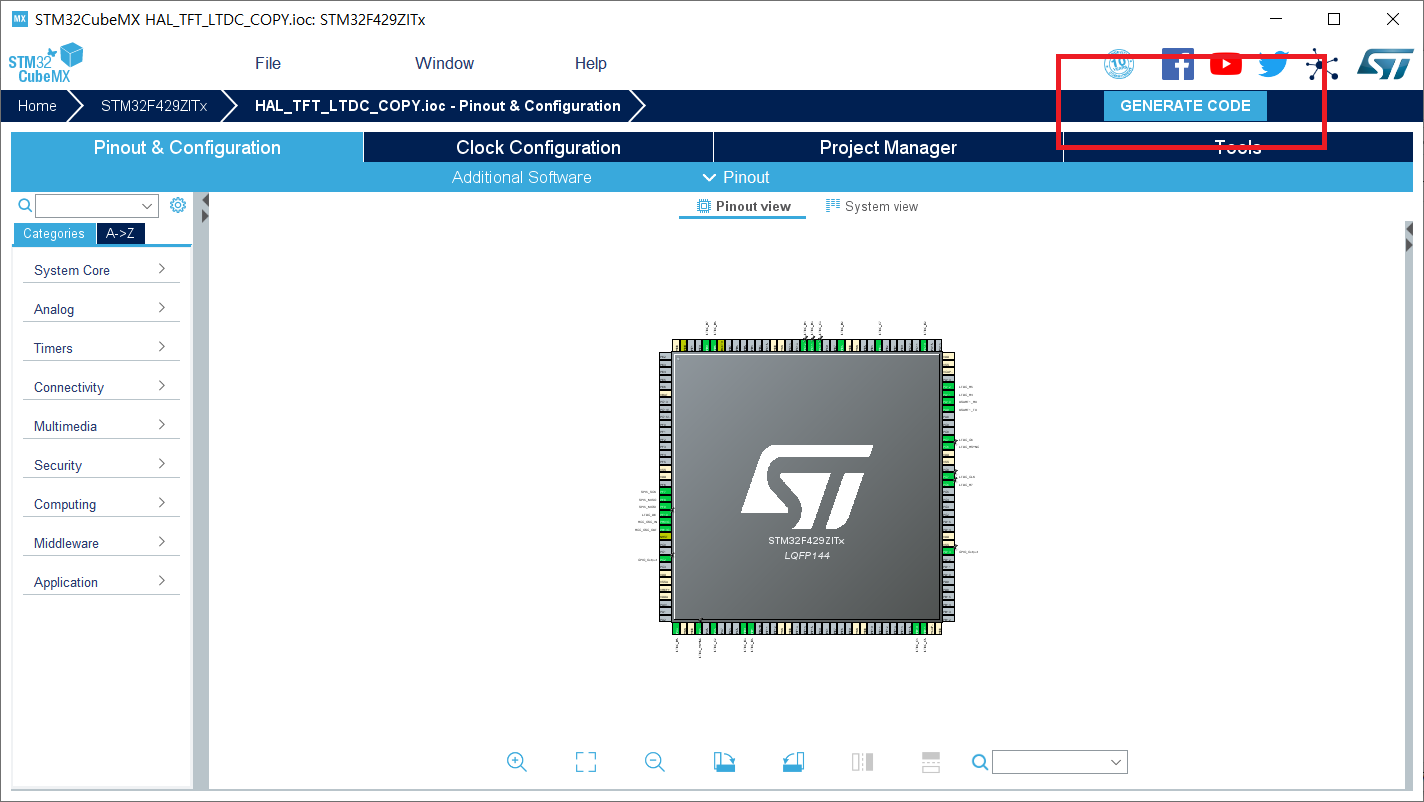Click the right panel collapse arrow
Screen dimensions: 1424x802
1409,245
